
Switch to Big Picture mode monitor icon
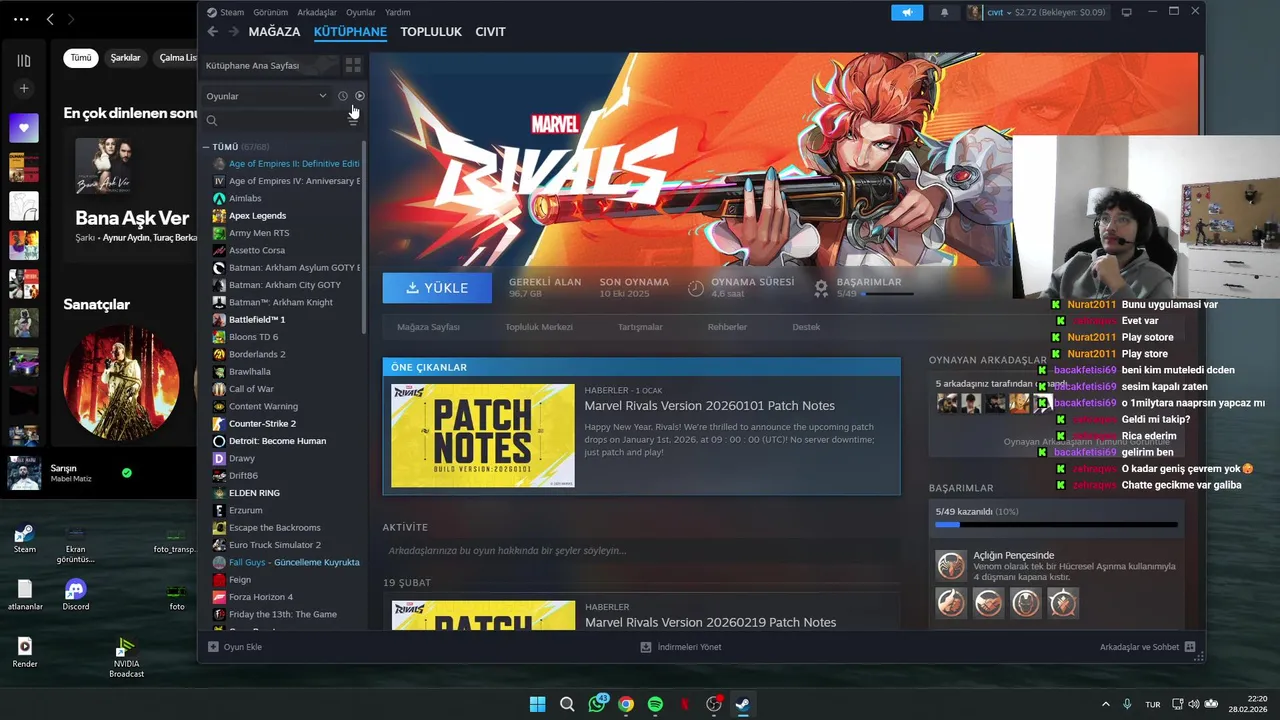tap(1126, 12)
